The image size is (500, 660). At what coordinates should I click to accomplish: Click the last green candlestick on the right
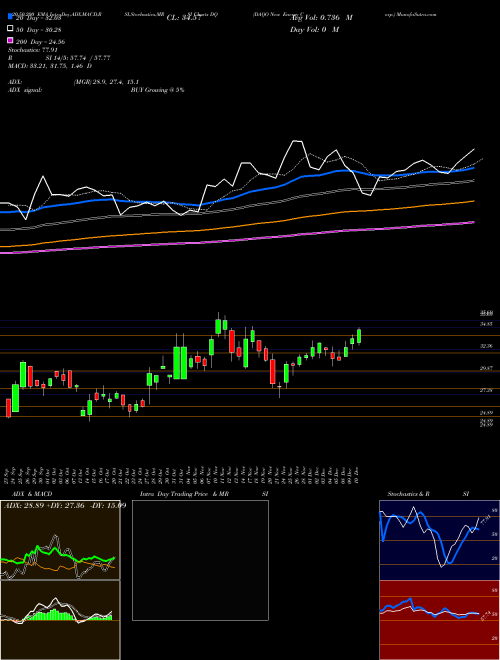click(x=359, y=336)
